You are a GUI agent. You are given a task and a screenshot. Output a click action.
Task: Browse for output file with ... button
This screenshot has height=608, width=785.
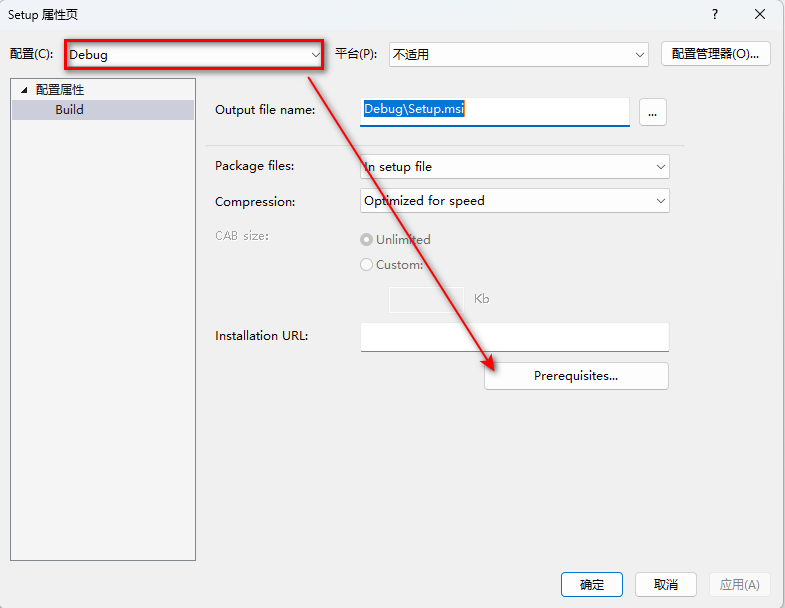coord(652,112)
